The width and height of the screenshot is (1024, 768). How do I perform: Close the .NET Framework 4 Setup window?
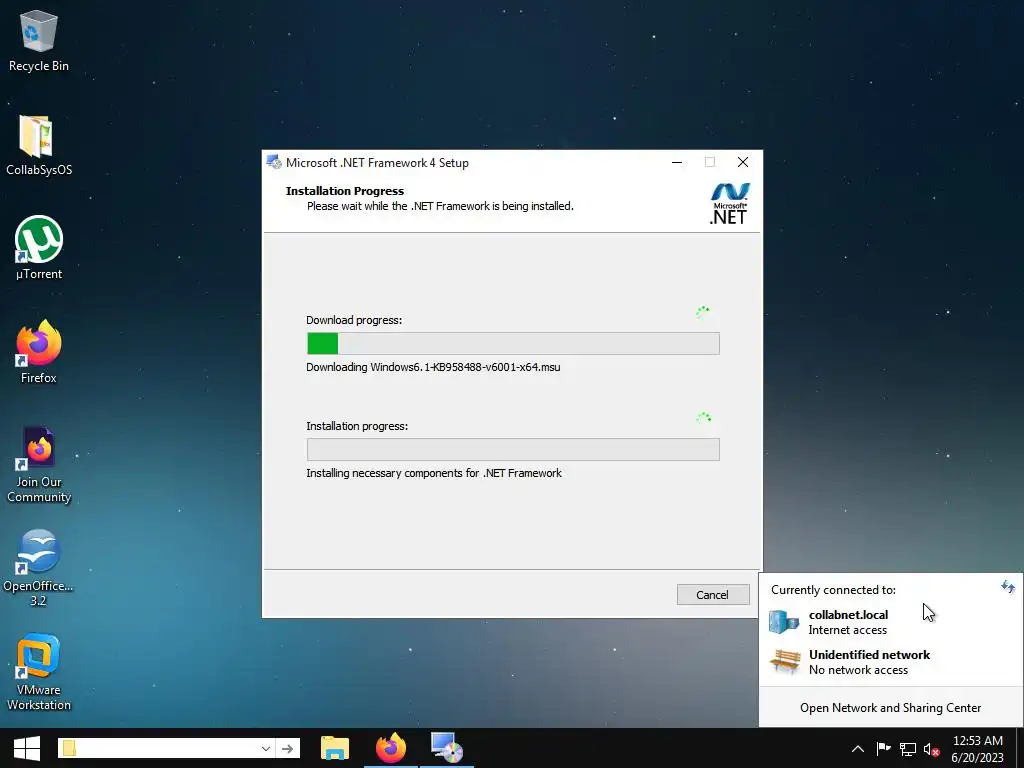(743, 162)
